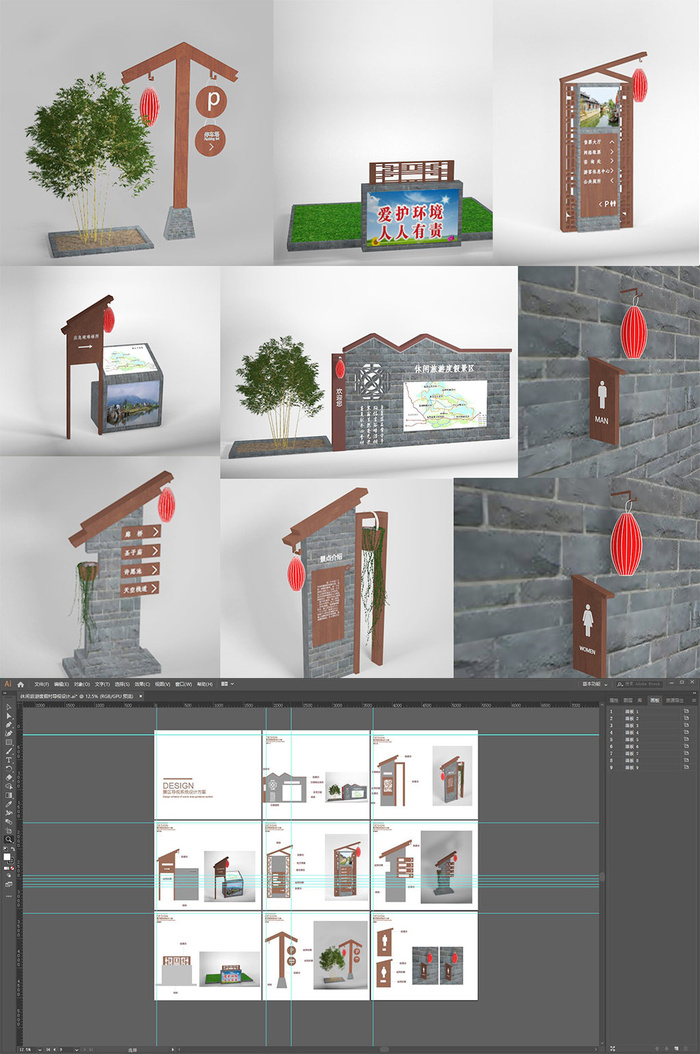Screen dimensions: 700x1054
Task: Open the arrange documents dropdown in menu bar
Action: pyautogui.click(x=224, y=684)
